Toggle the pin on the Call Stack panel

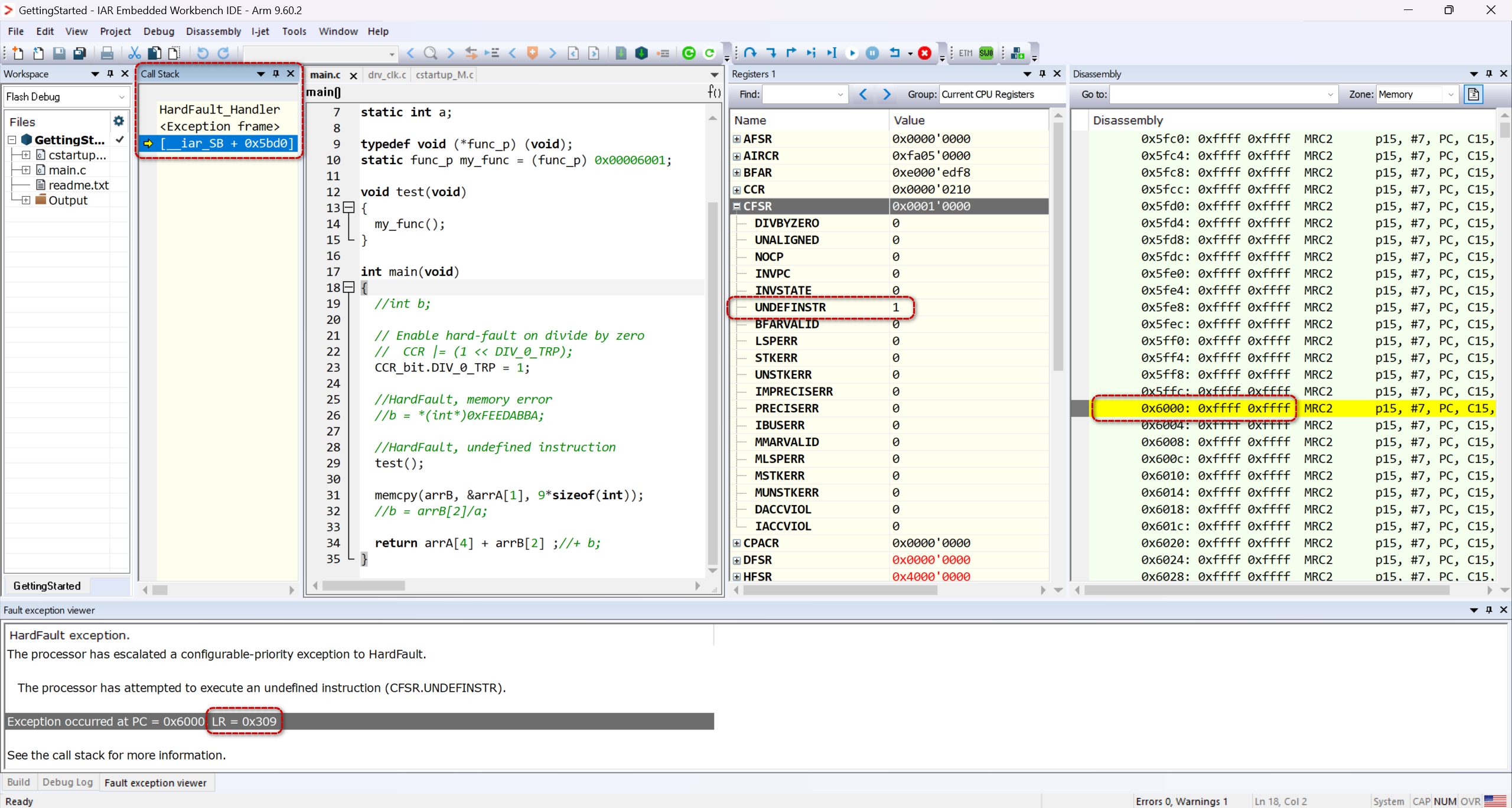click(275, 74)
